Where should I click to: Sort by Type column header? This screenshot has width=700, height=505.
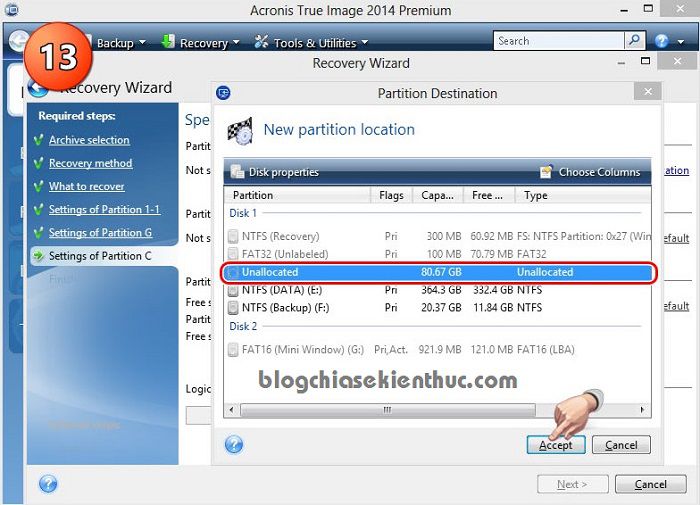tap(582, 195)
